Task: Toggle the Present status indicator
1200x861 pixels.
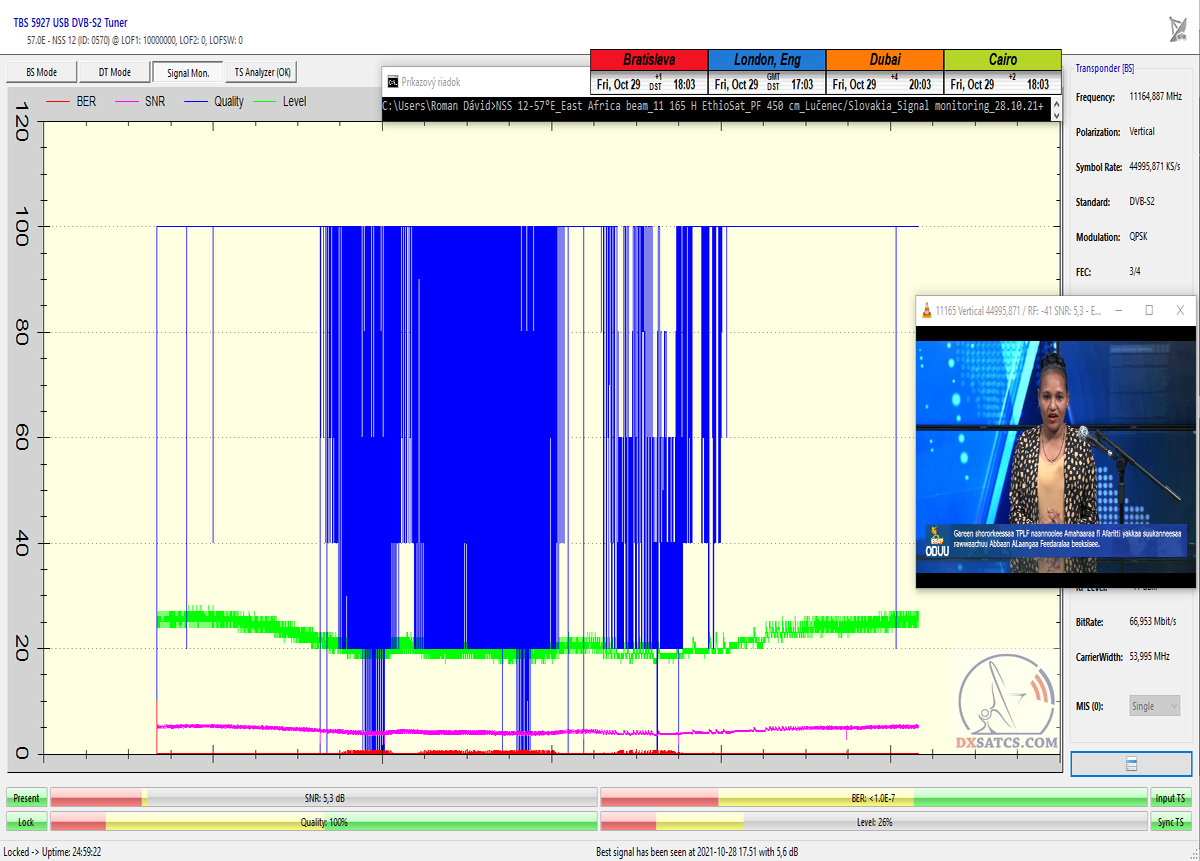Action: 26,798
